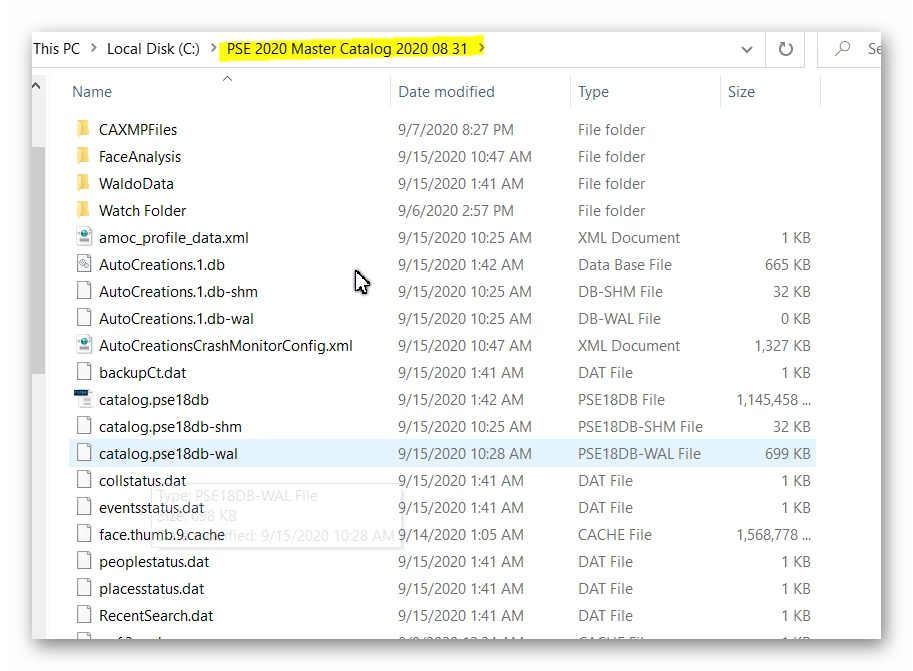Image resolution: width=913 pixels, height=671 pixels.
Task: Click the collstatus.dat file icon
Action: pos(84,479)
